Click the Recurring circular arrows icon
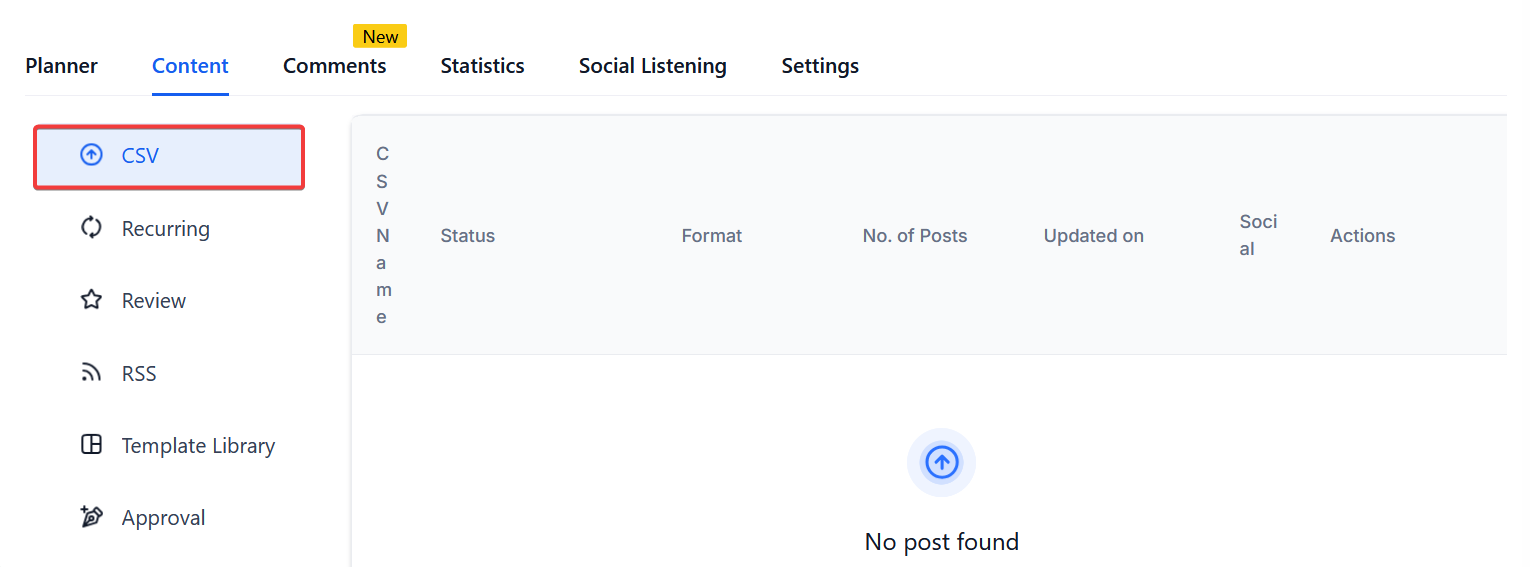Screen dimensions: 1530x567 point(91,228)
